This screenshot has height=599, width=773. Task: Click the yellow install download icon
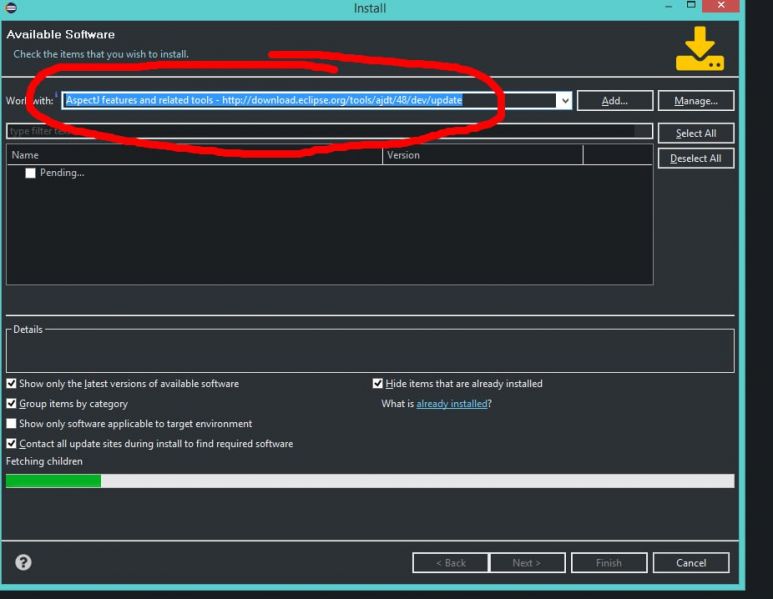[700, 49]
